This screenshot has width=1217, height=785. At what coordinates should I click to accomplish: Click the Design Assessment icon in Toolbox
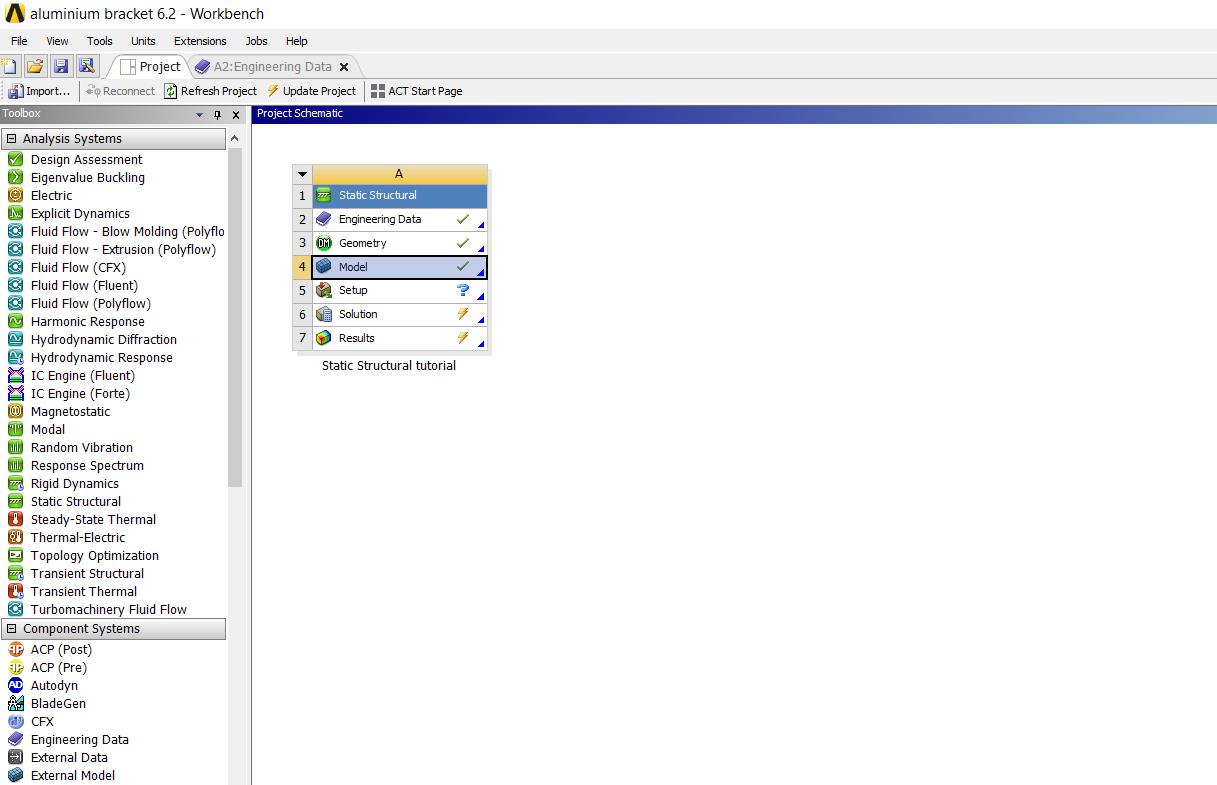click(x=15, y=159)
